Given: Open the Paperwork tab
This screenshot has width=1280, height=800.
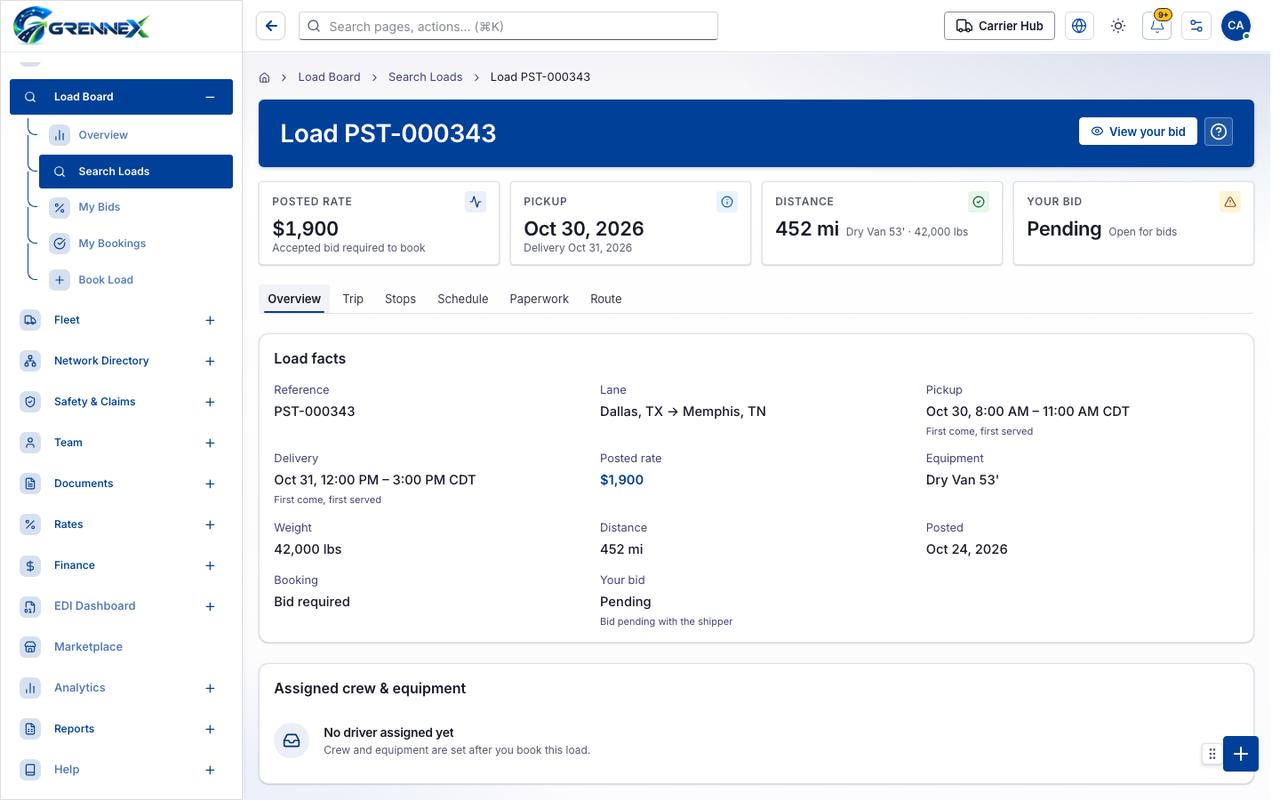Looking at the screenshot, I should pyautogui.click(x=539, y=299).
